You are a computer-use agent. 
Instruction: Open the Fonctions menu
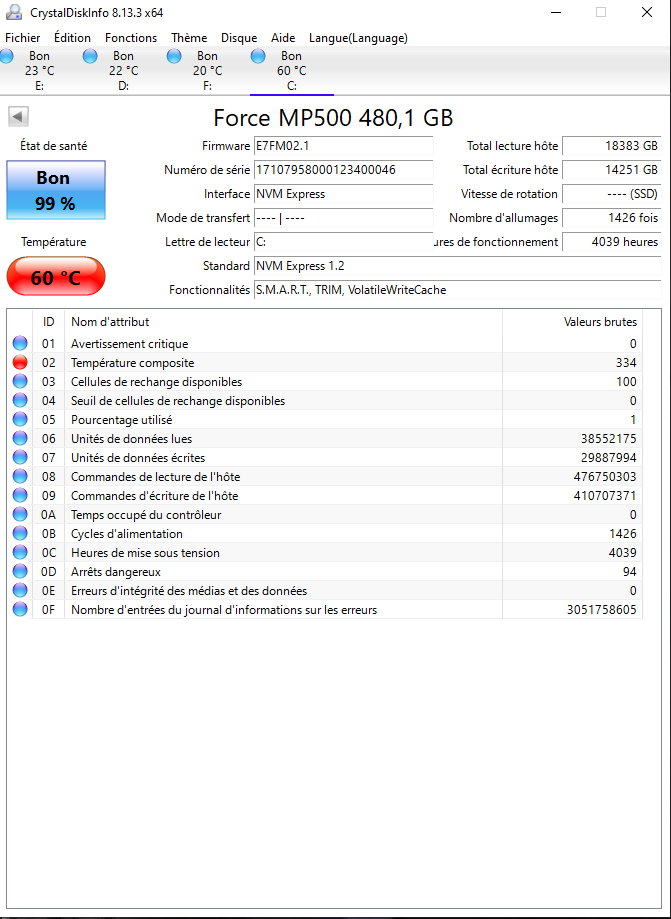coord(131,38)
